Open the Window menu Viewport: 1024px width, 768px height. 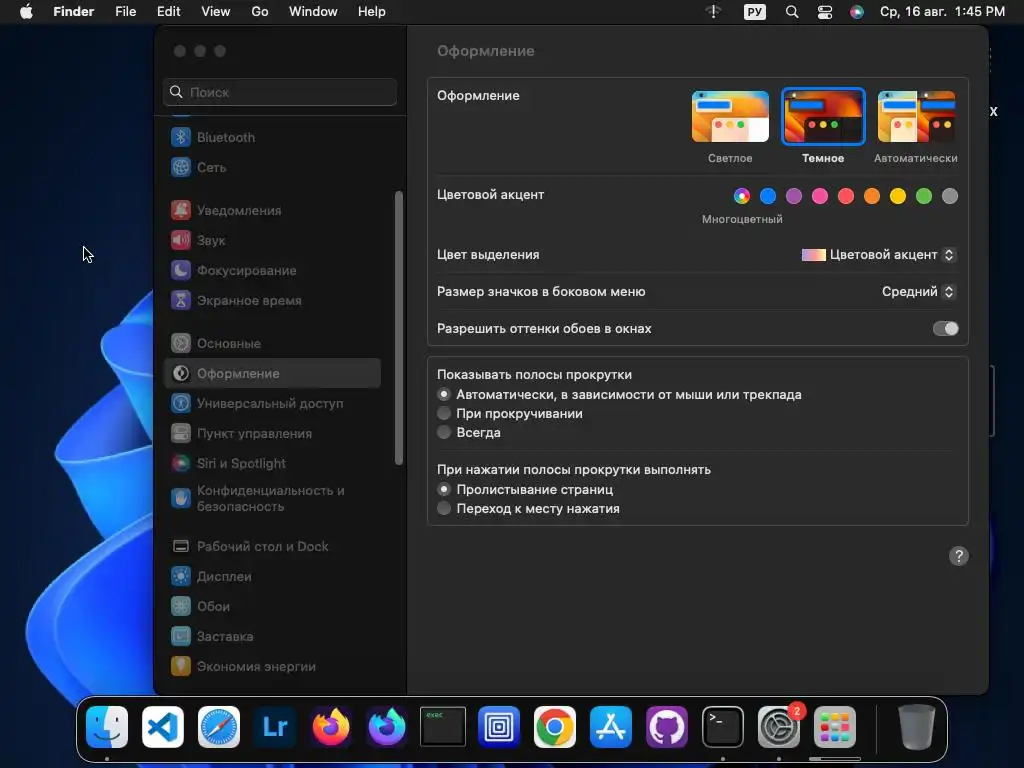(313, 12)
